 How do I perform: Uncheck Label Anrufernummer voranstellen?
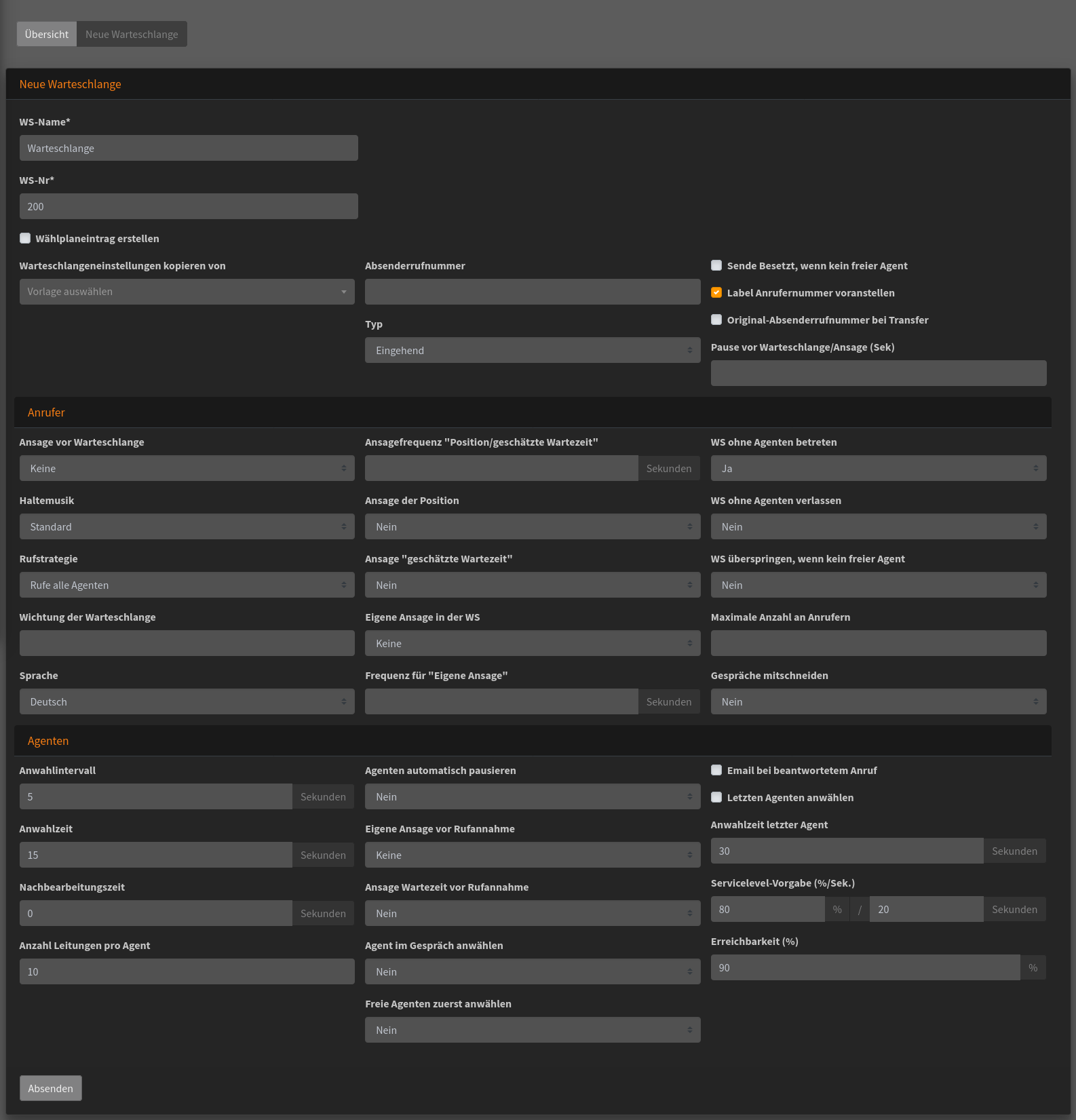pyautogui.click(x=716, y=292)
